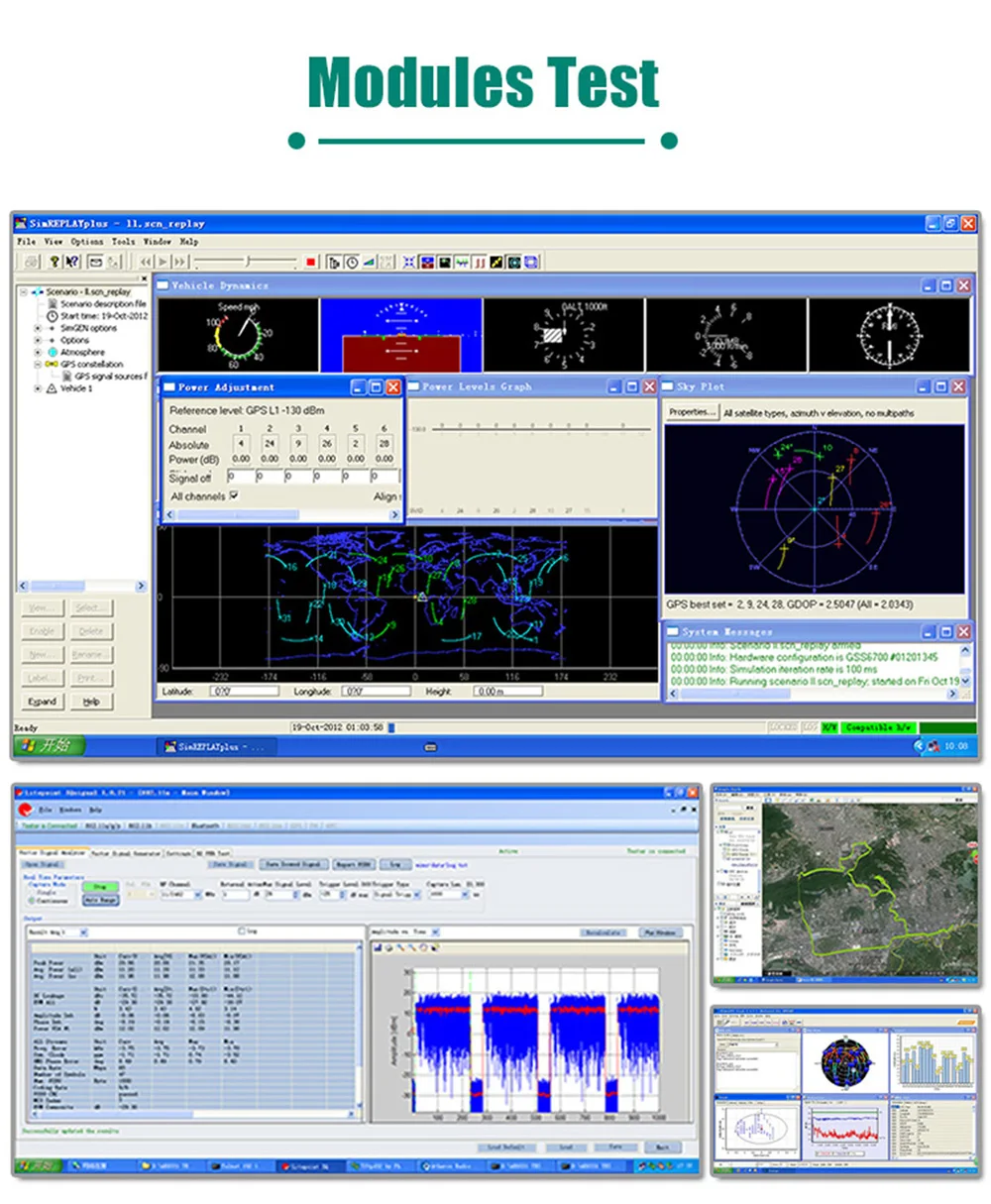Expand the Vehicle 1 tree node
991x1204 pixels.
[x=39, y=388]
